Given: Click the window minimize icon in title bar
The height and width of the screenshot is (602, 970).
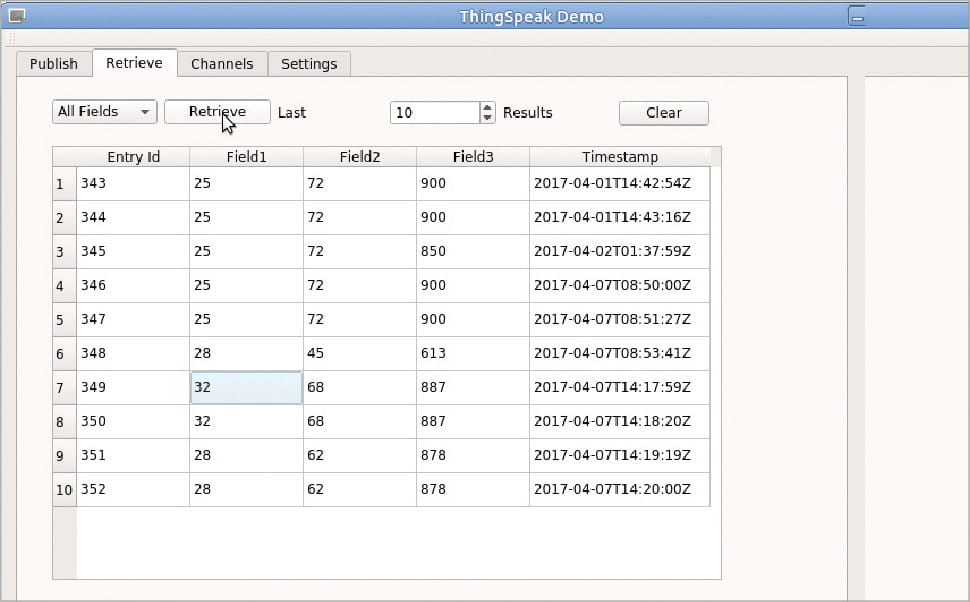Looking at the screenshot, I should [856, 16].
